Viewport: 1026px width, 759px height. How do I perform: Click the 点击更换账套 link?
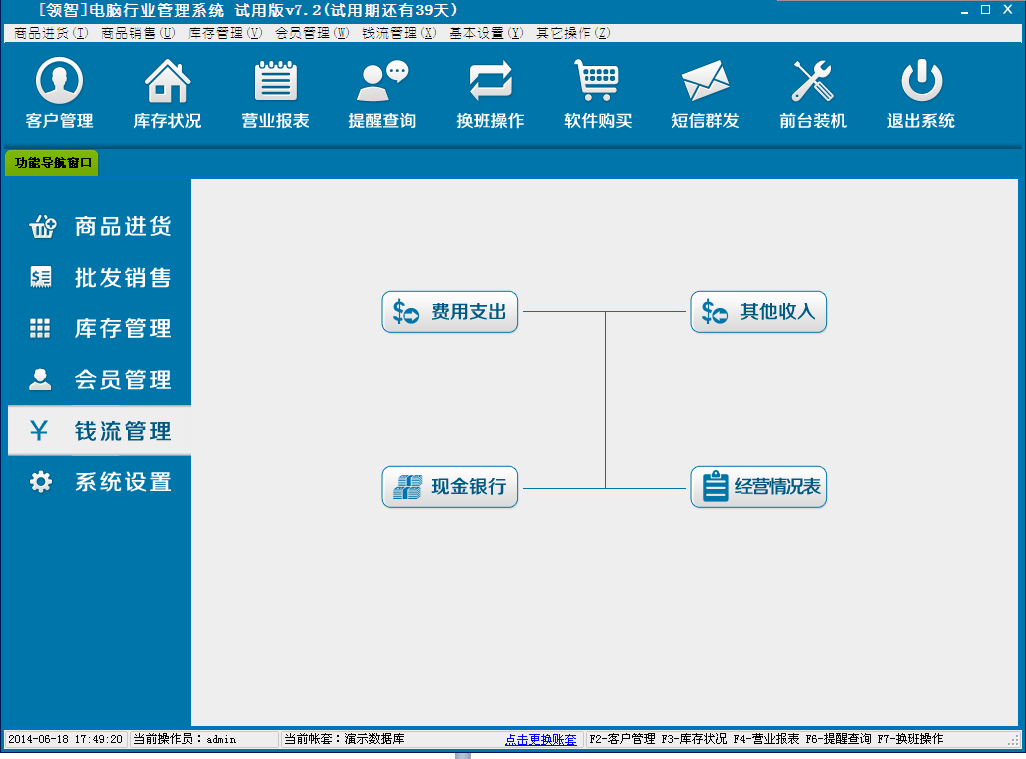tap(540, 739)
